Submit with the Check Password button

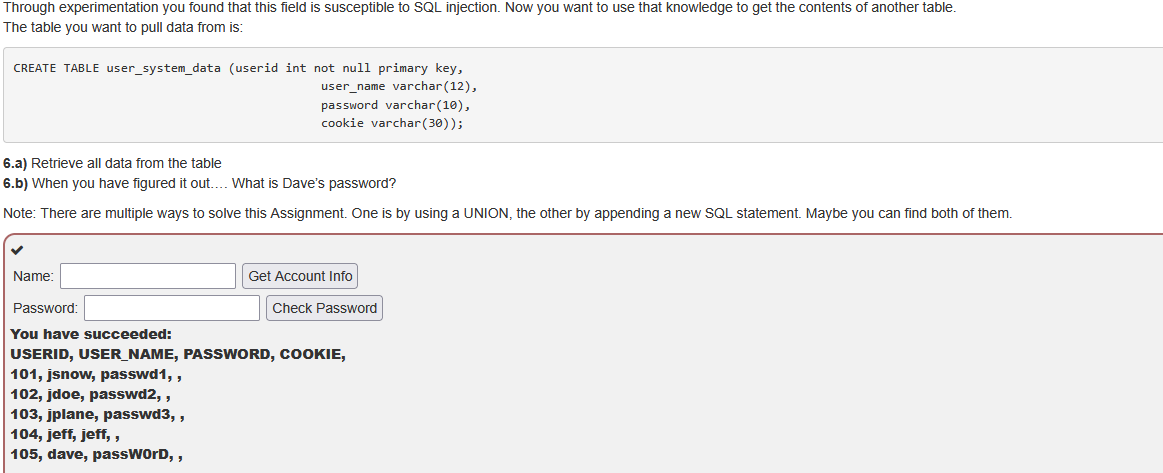pos(324,308)
